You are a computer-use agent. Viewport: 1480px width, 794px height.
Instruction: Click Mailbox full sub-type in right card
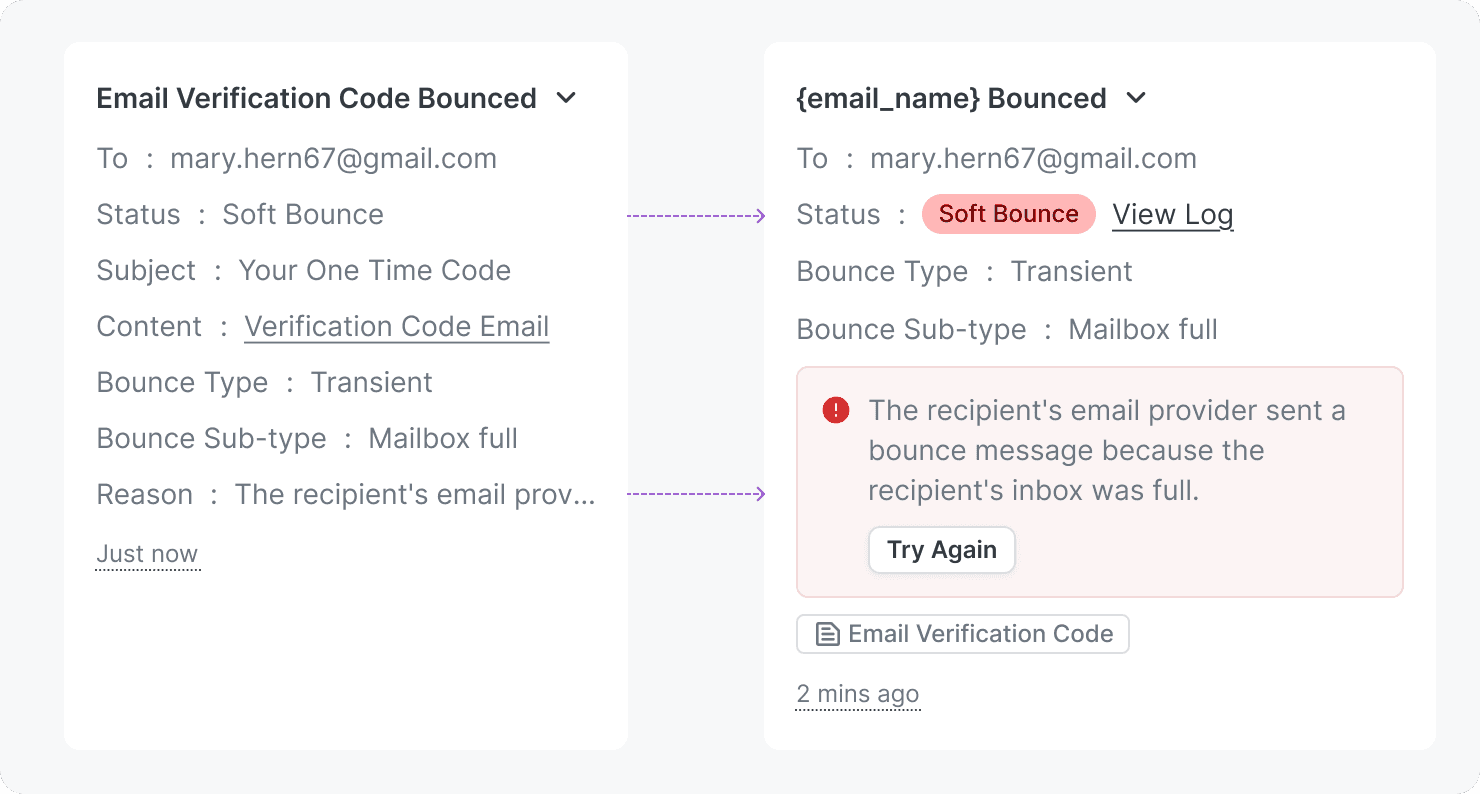click(1143, 330)
